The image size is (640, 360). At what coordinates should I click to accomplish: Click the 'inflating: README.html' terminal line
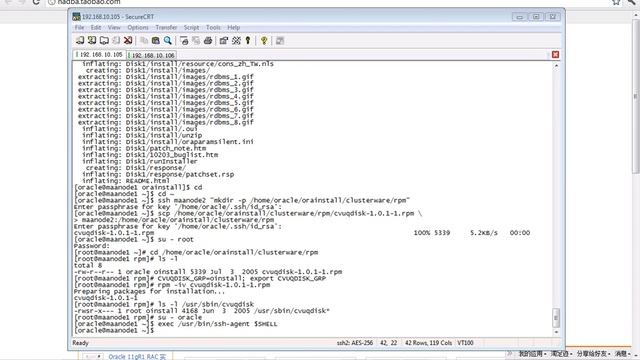(126, 181)
